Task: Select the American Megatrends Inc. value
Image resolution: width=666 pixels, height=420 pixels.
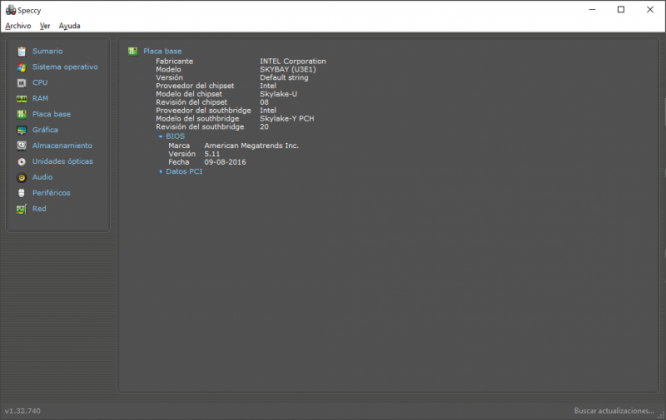Action: point(251,146)
